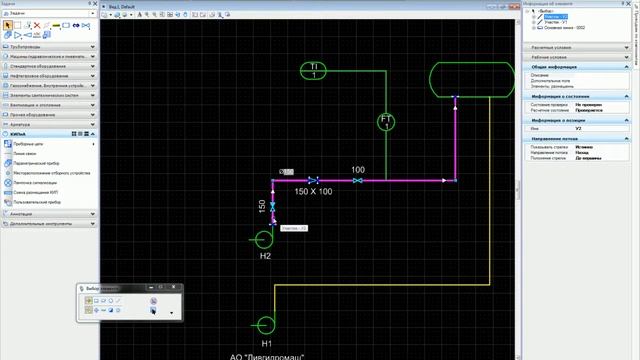Click the Приборные цепи instrument loop icon
This screenshot has height=360, width=640.
(x=8, y=144)
